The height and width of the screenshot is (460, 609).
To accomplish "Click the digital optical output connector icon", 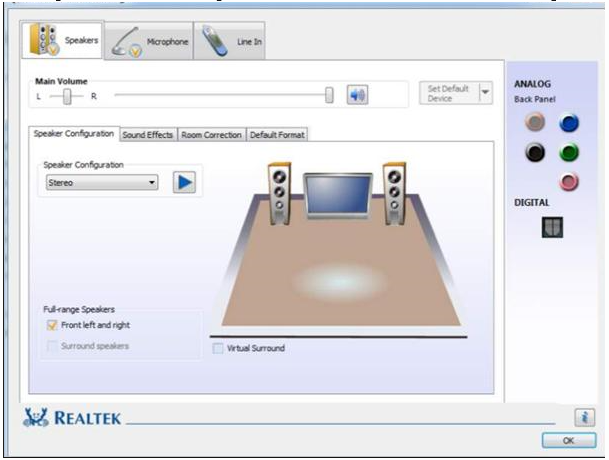I will [552, 227].
